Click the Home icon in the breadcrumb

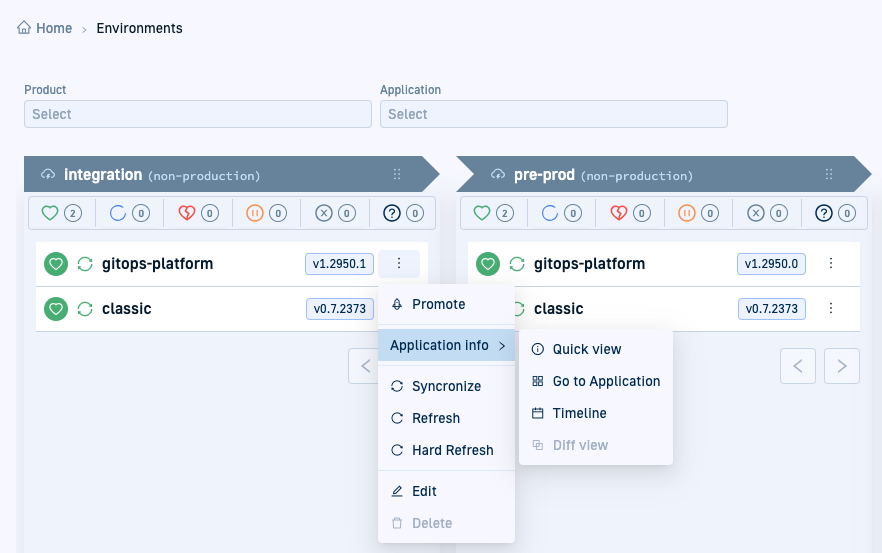25,28
